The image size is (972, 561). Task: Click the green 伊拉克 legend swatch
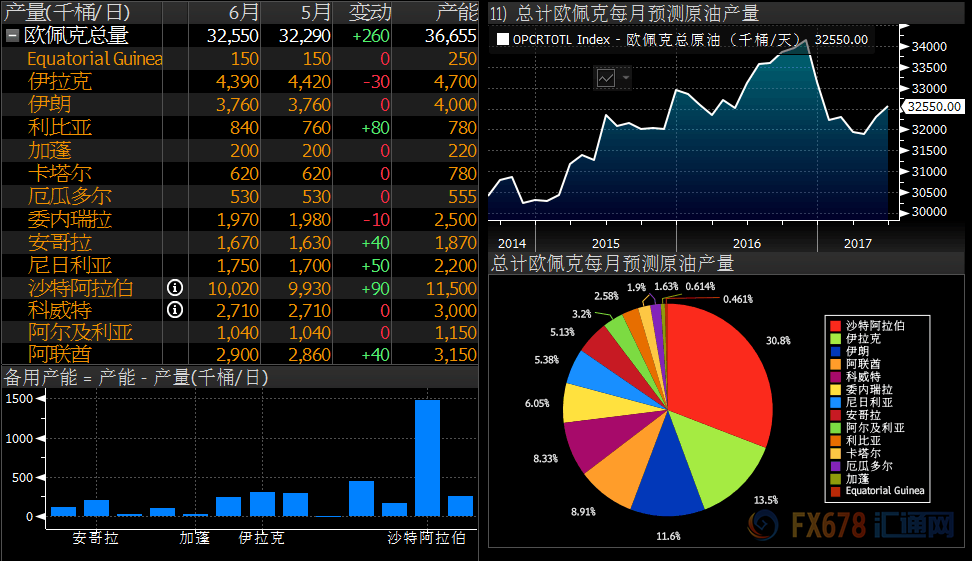click(x=836, y=339)
